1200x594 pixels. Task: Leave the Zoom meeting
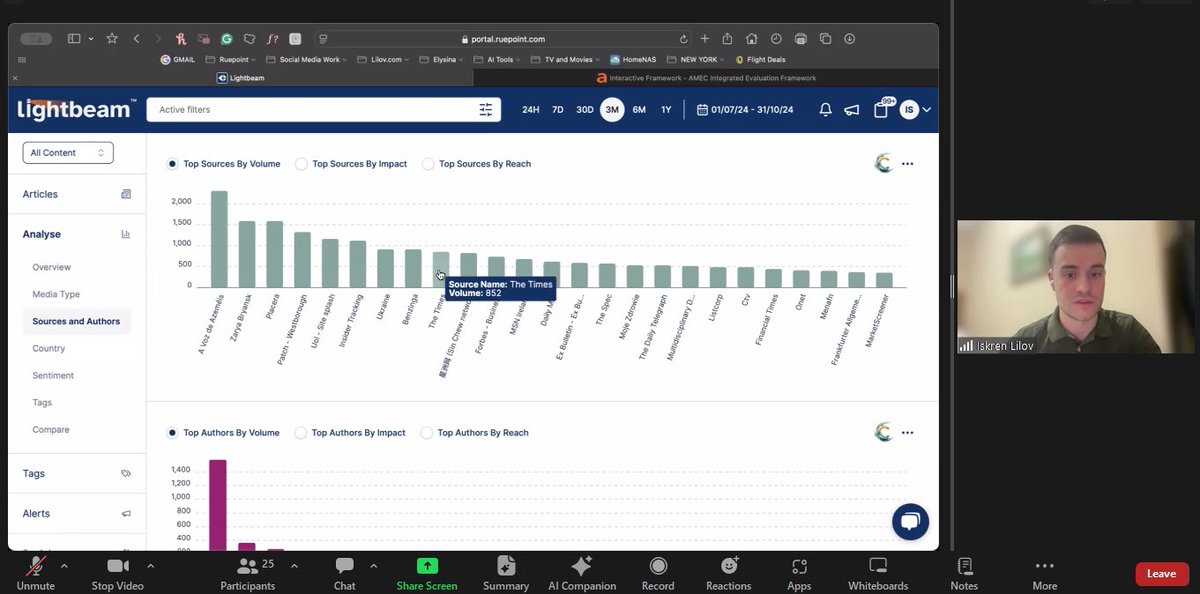coord(1162,574)
